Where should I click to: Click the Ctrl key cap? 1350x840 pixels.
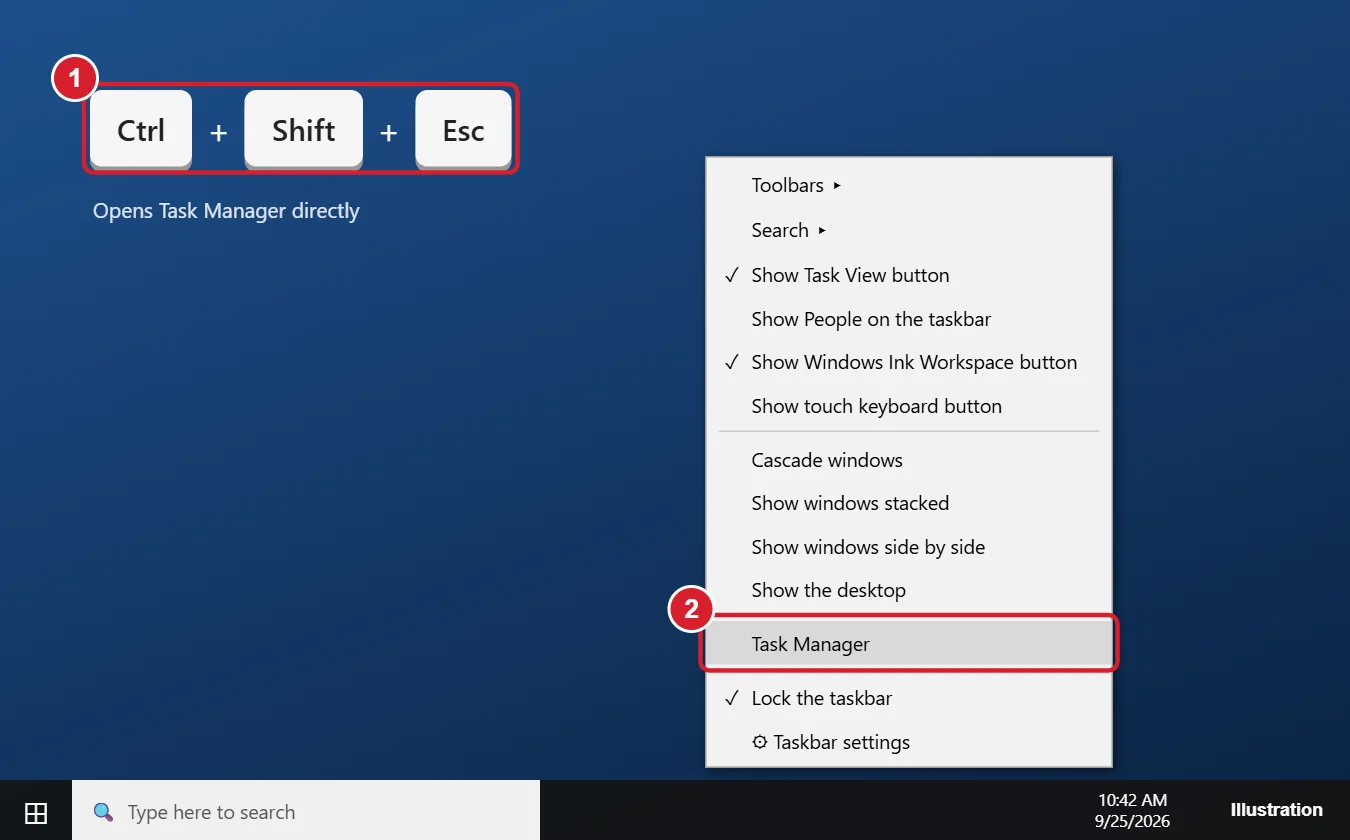tap(141, 130)
